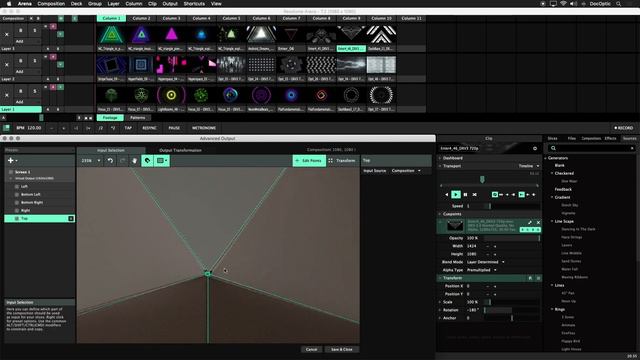Pause the clip in the Transport section

[x=465, y=195]
